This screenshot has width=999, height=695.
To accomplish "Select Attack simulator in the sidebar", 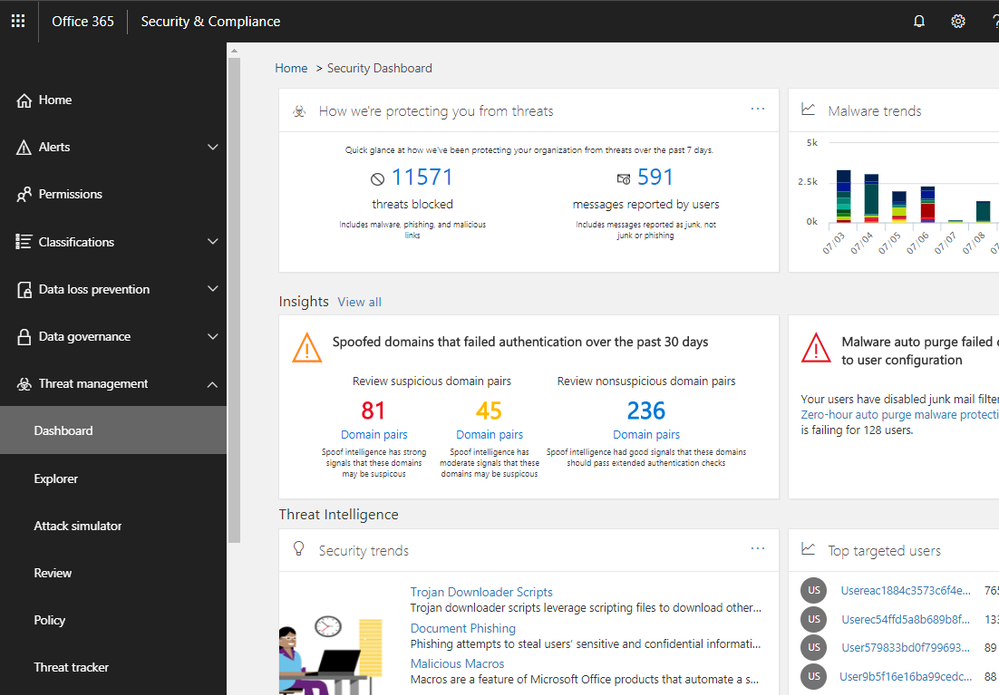I will pyautogui.click(x=78, y=526).
